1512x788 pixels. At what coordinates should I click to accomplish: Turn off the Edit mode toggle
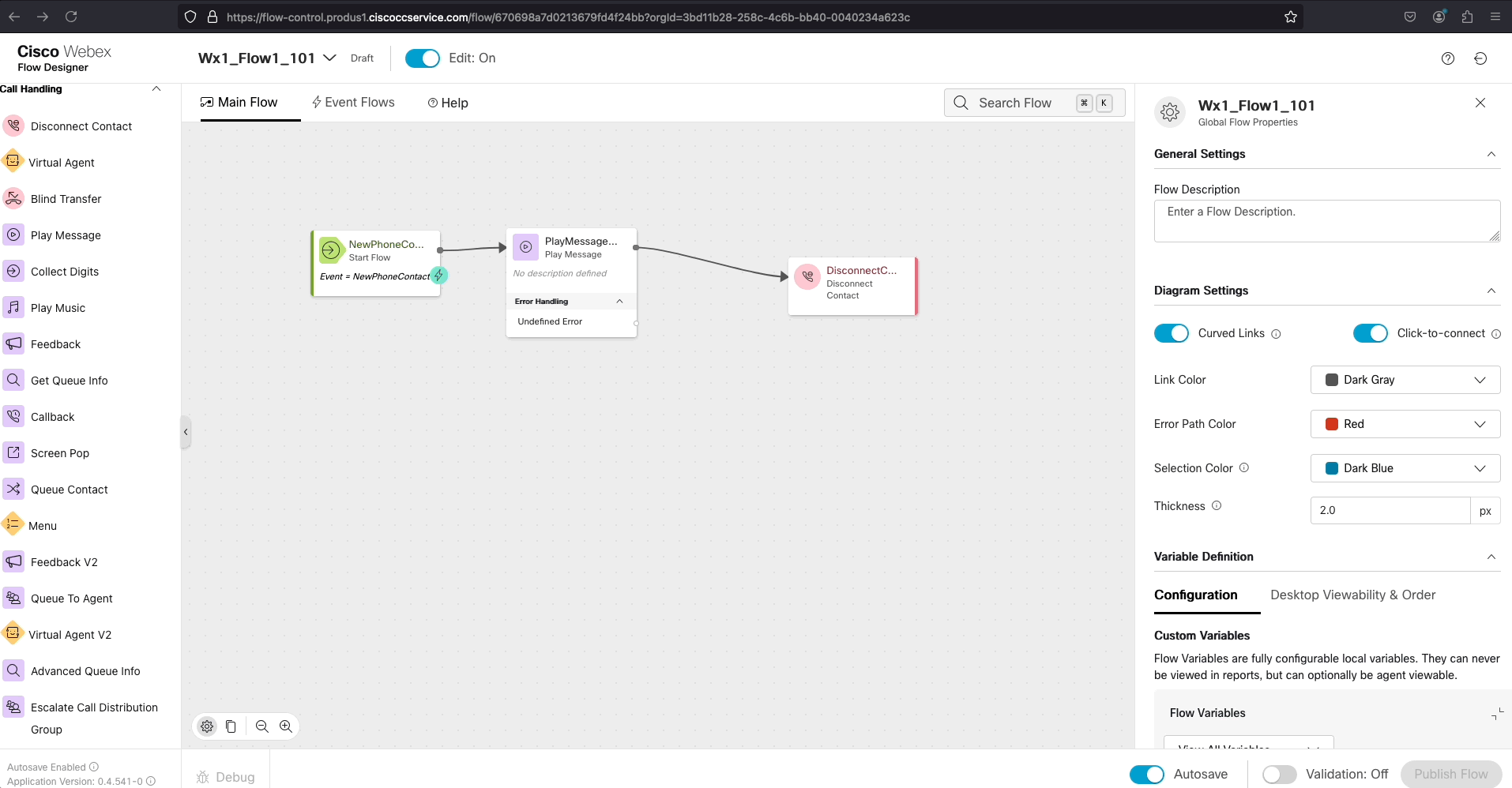click(x=422, y=58)
